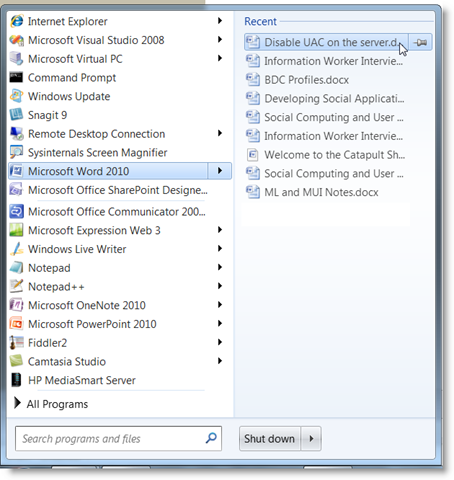Click the Shut down button
This screenshot has width=454, height=480.
(270, 438)
